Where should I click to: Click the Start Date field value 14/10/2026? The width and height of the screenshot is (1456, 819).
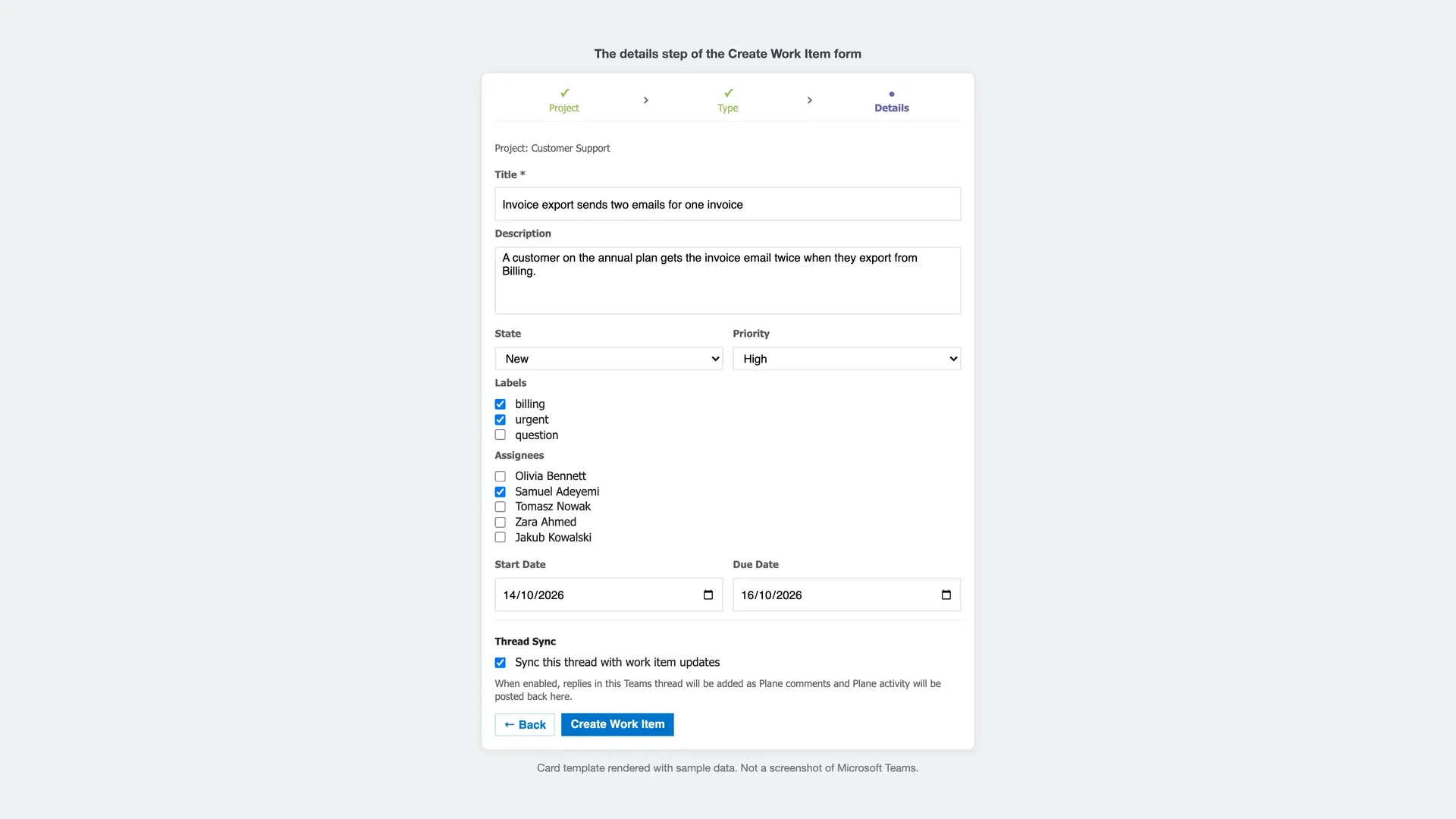tap(534, 595)
